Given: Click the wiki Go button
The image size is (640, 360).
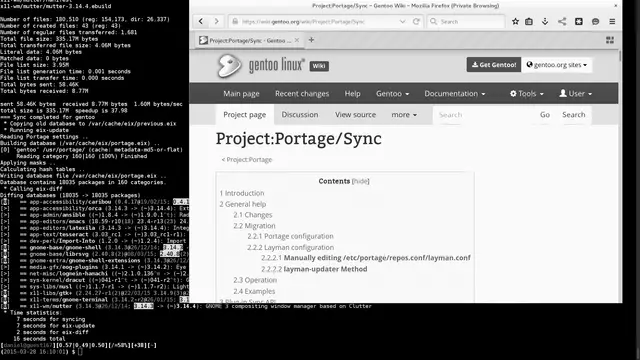Looking at the screenshot, I should (545, 115).
